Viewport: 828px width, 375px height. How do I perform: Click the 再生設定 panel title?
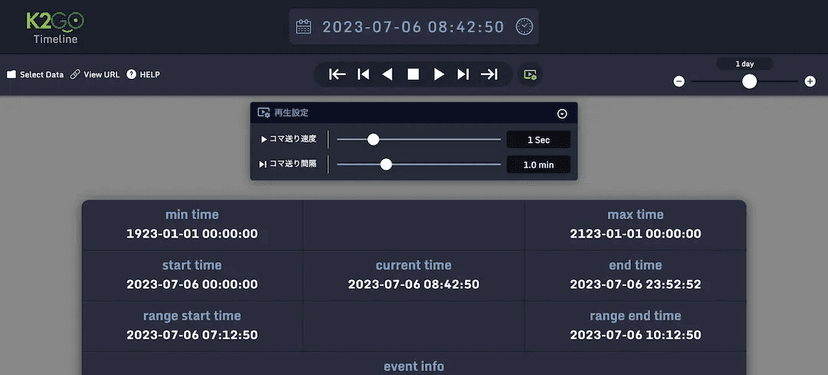point(291,112)
